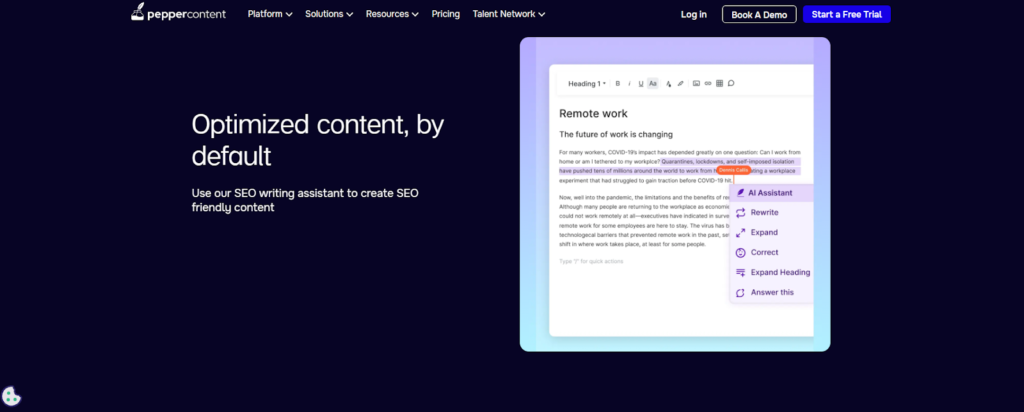Expand the Platform navigation menu
This screenshot has width=1024, height=412.
270,14
